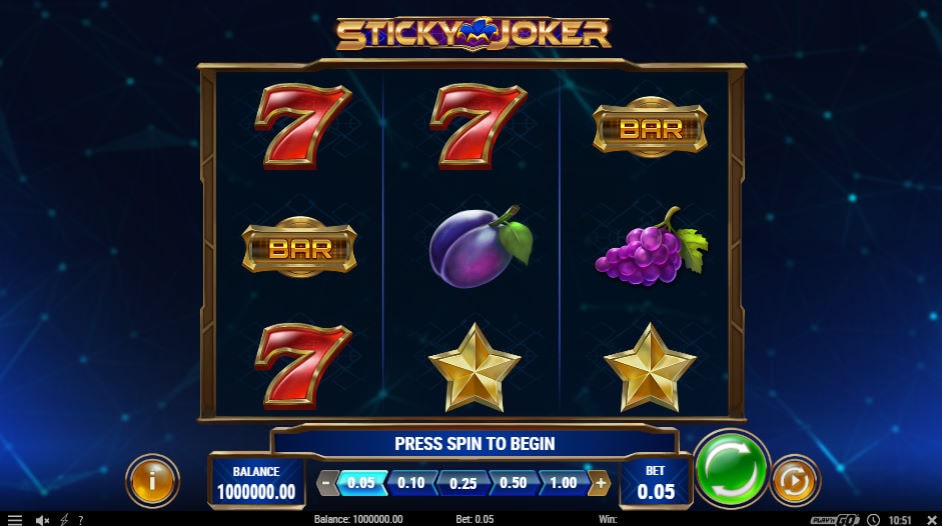Increase bet with the plus button
This screenshot has width=942, height=526.
600,483
